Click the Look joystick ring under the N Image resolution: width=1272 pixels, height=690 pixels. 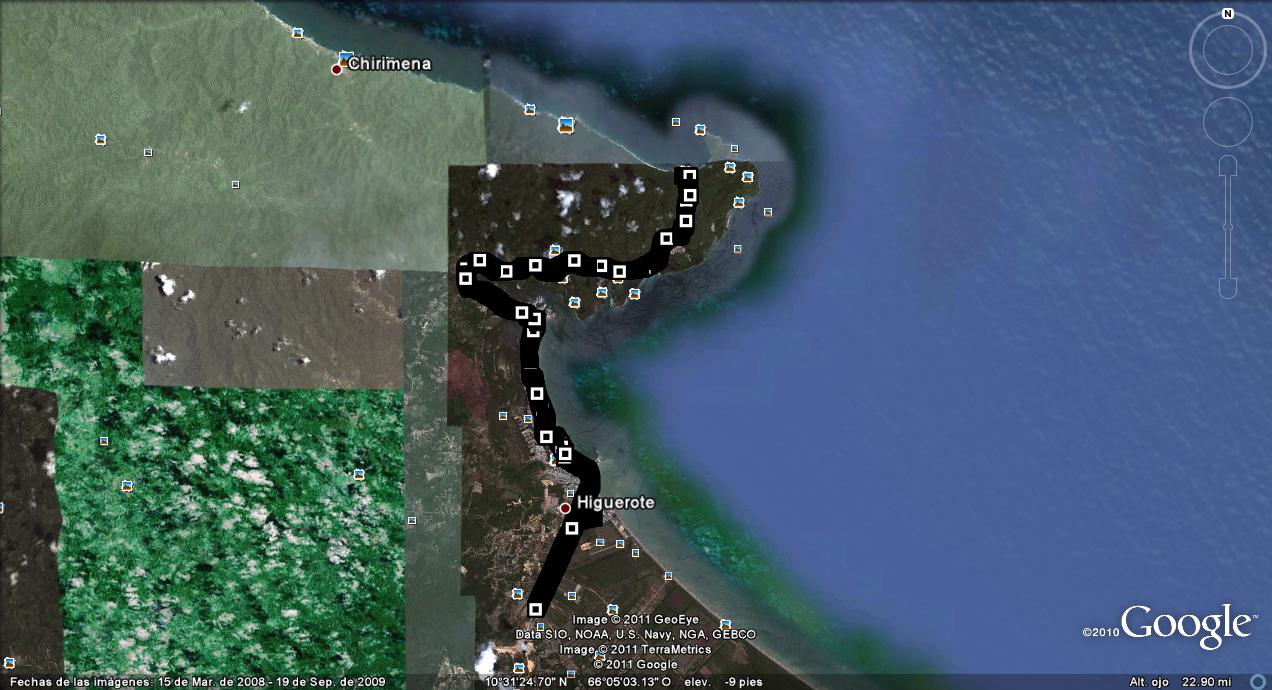click(1228, 52)
